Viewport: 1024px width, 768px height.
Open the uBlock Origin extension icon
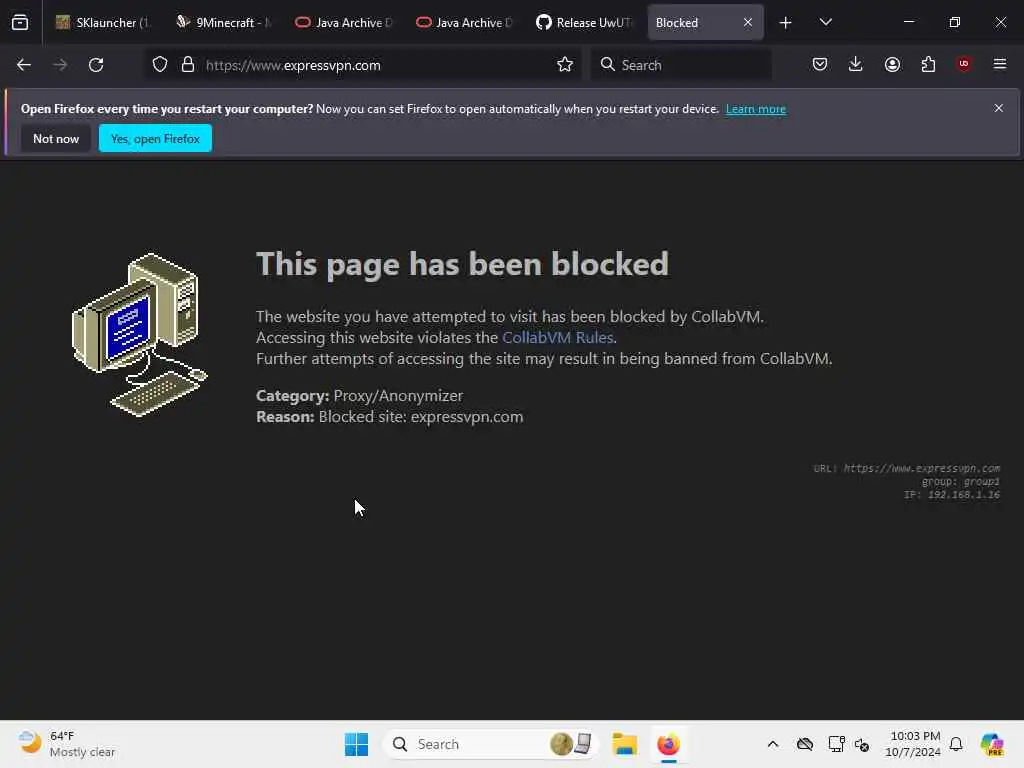tap(964, 64)
